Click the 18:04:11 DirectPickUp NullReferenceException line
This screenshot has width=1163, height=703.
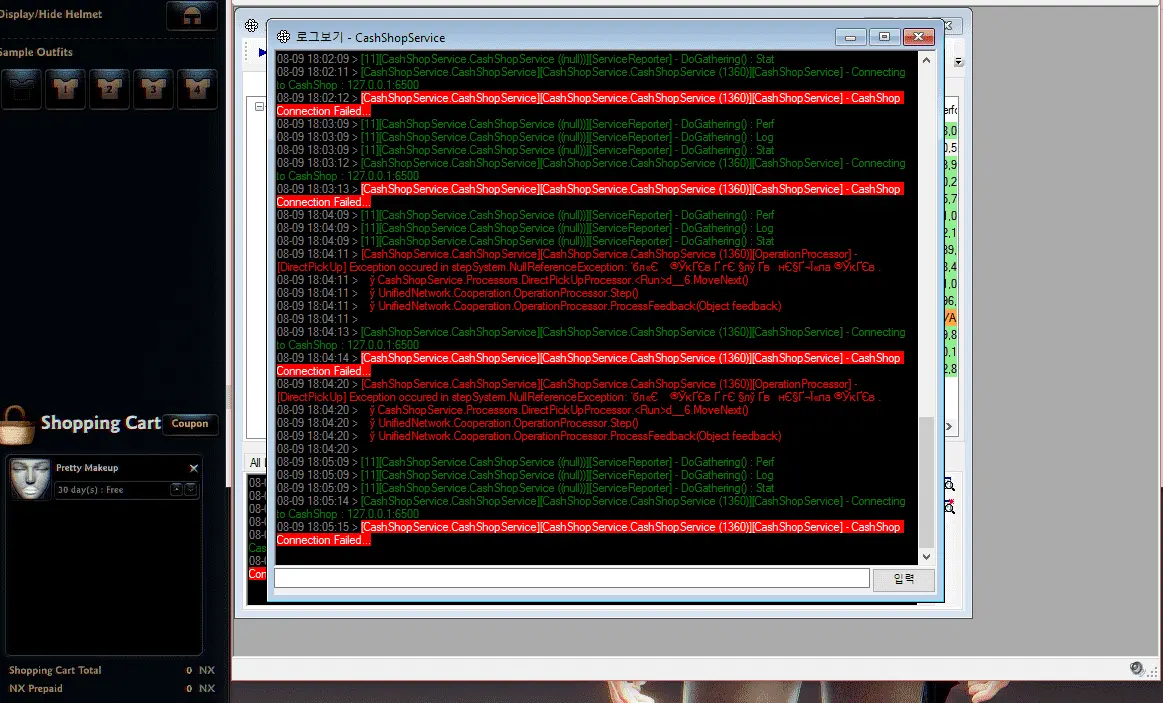579,260
